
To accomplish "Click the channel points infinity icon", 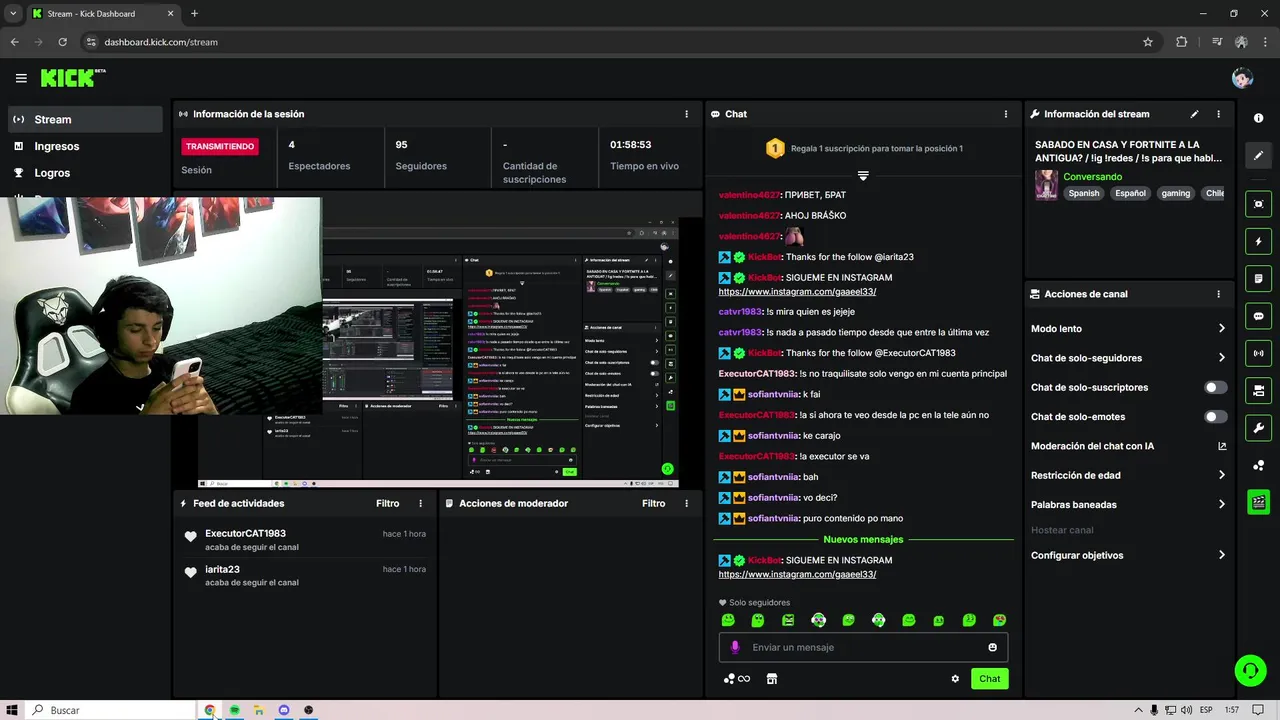I will coord(737,679).
